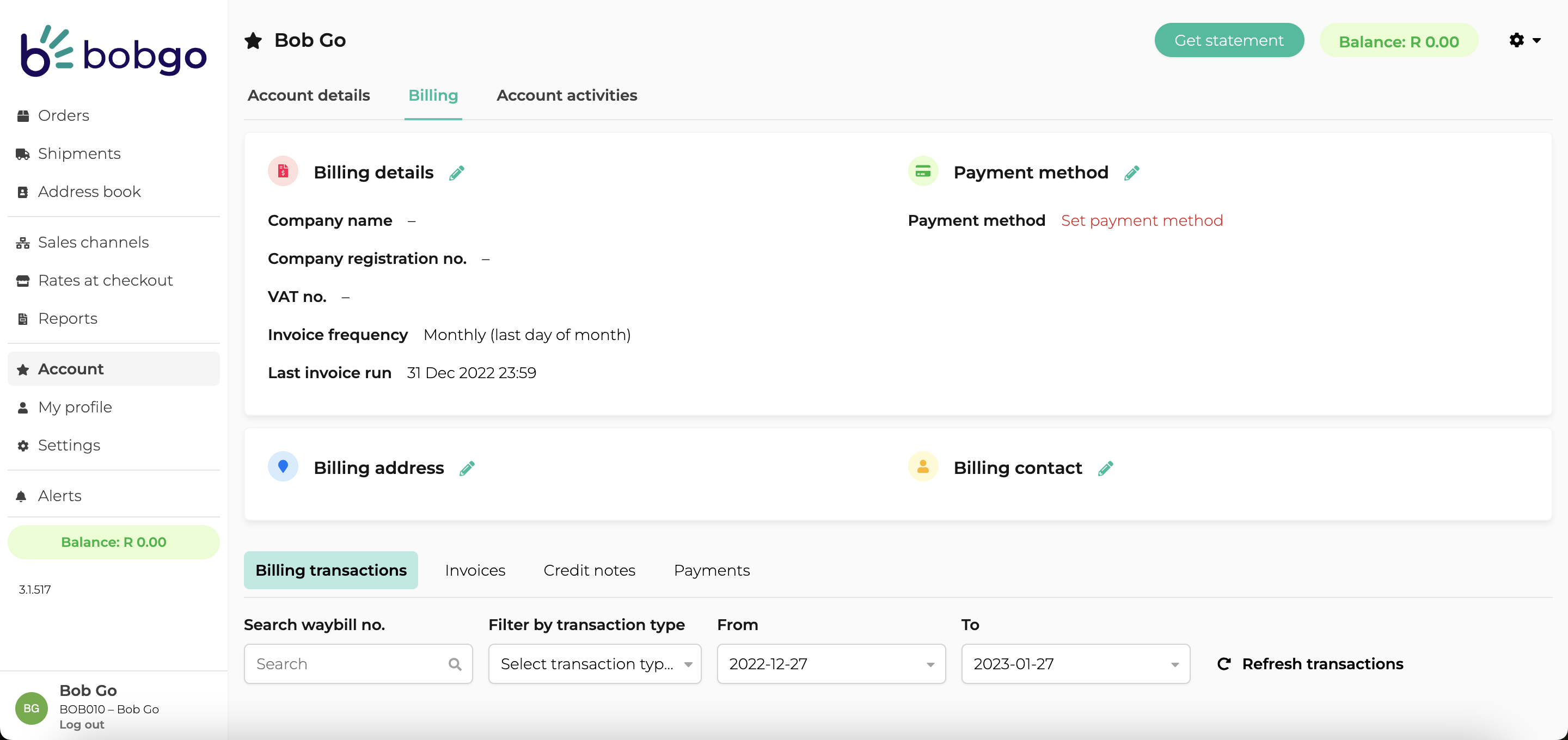This screenshot has width=1568, height=740.
Task: Click the red Billing details invoice icon
Action: tap(283, 171)
